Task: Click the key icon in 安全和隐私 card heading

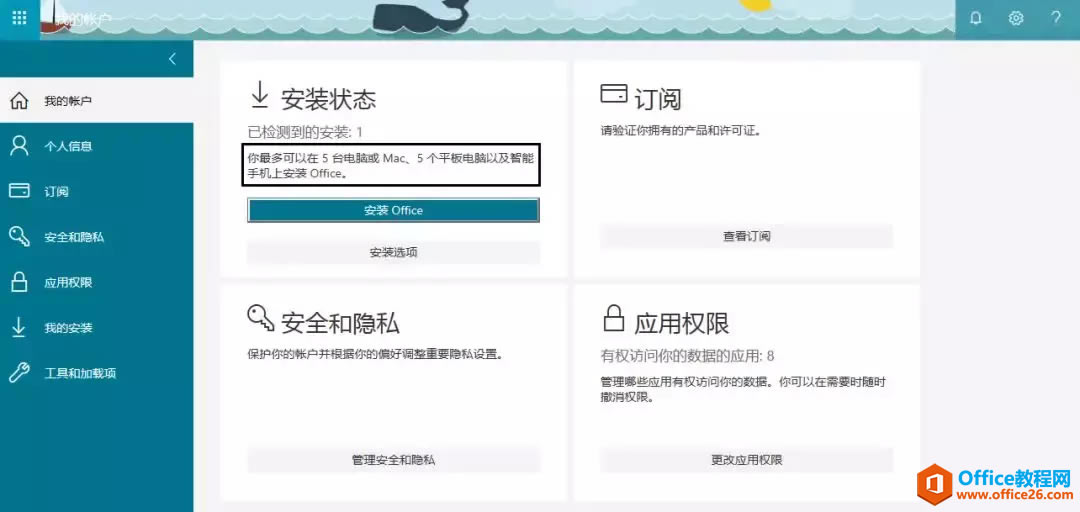Action: click(261, 318)
